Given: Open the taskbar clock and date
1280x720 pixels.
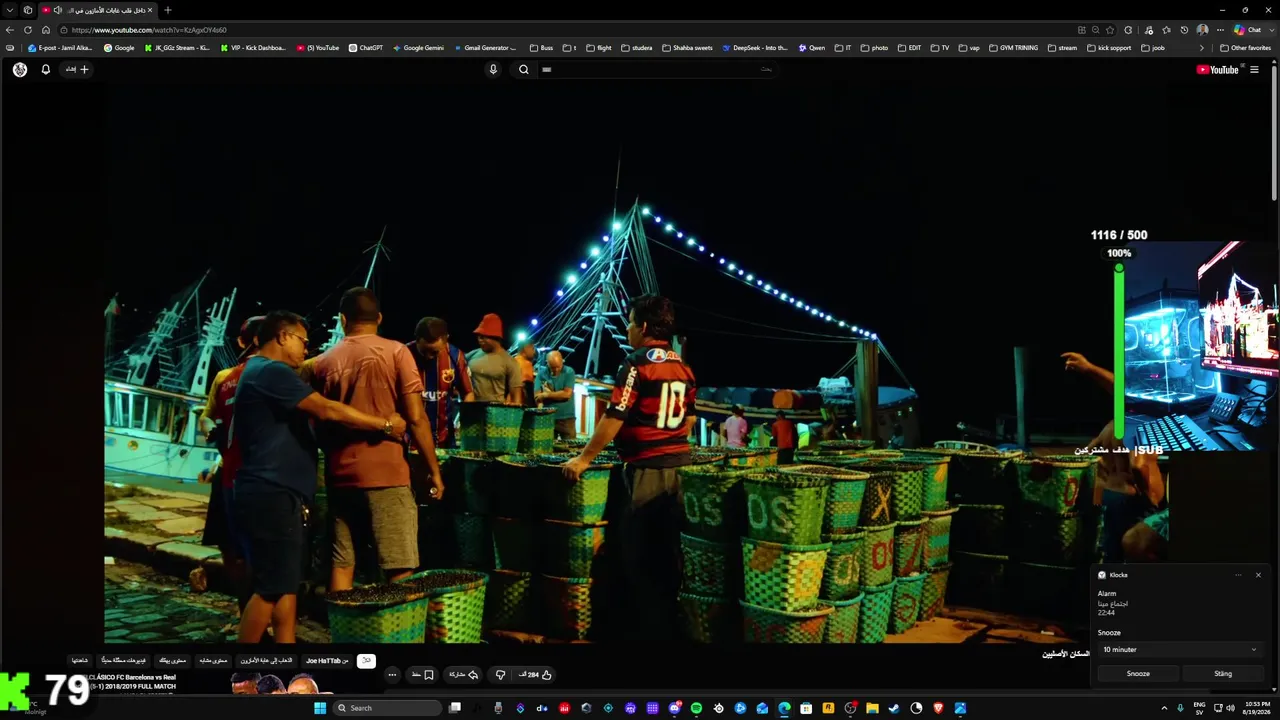Looking at the screenshot, I should point(1258,708).
